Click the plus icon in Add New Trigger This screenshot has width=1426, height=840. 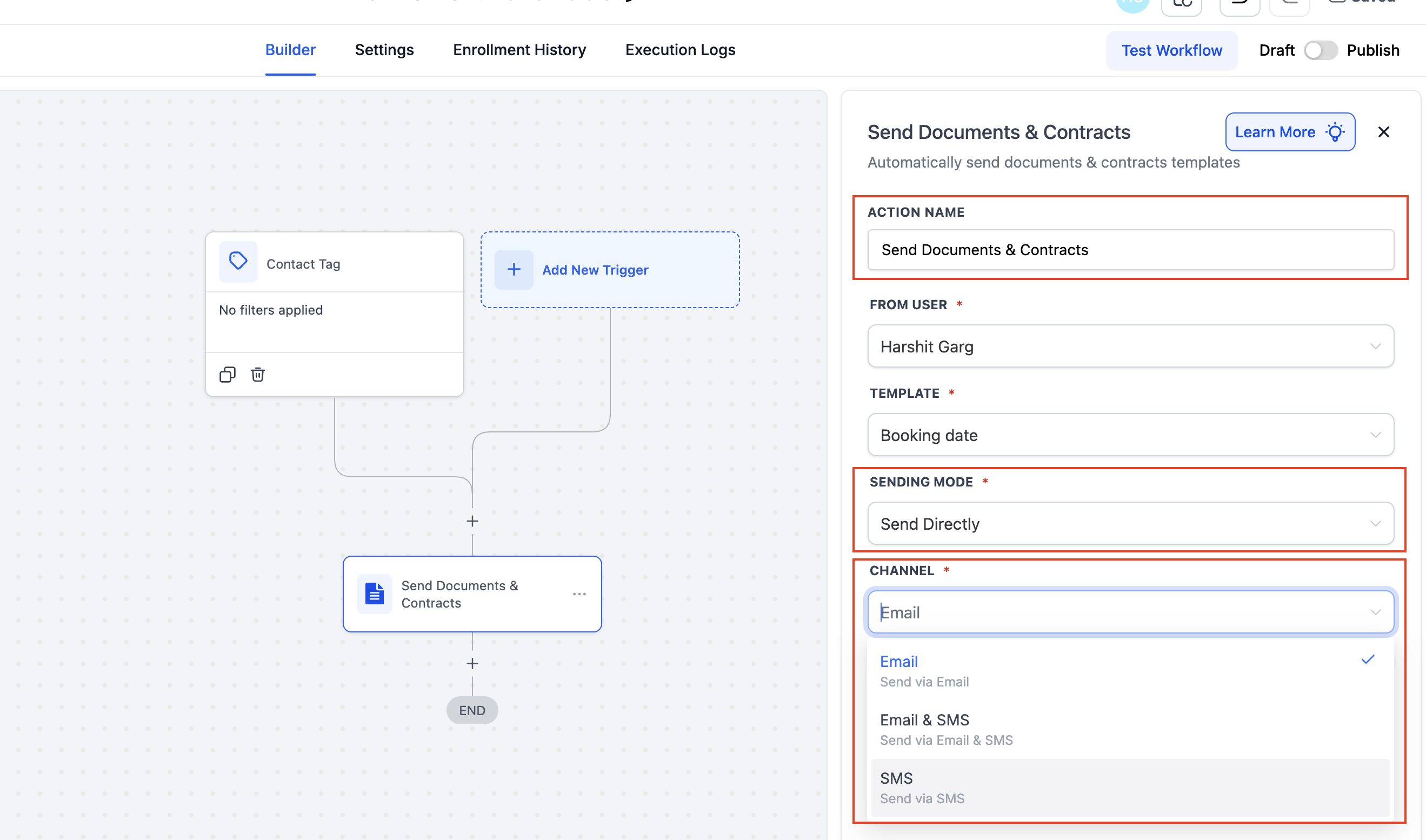click(x=513, y=269)
